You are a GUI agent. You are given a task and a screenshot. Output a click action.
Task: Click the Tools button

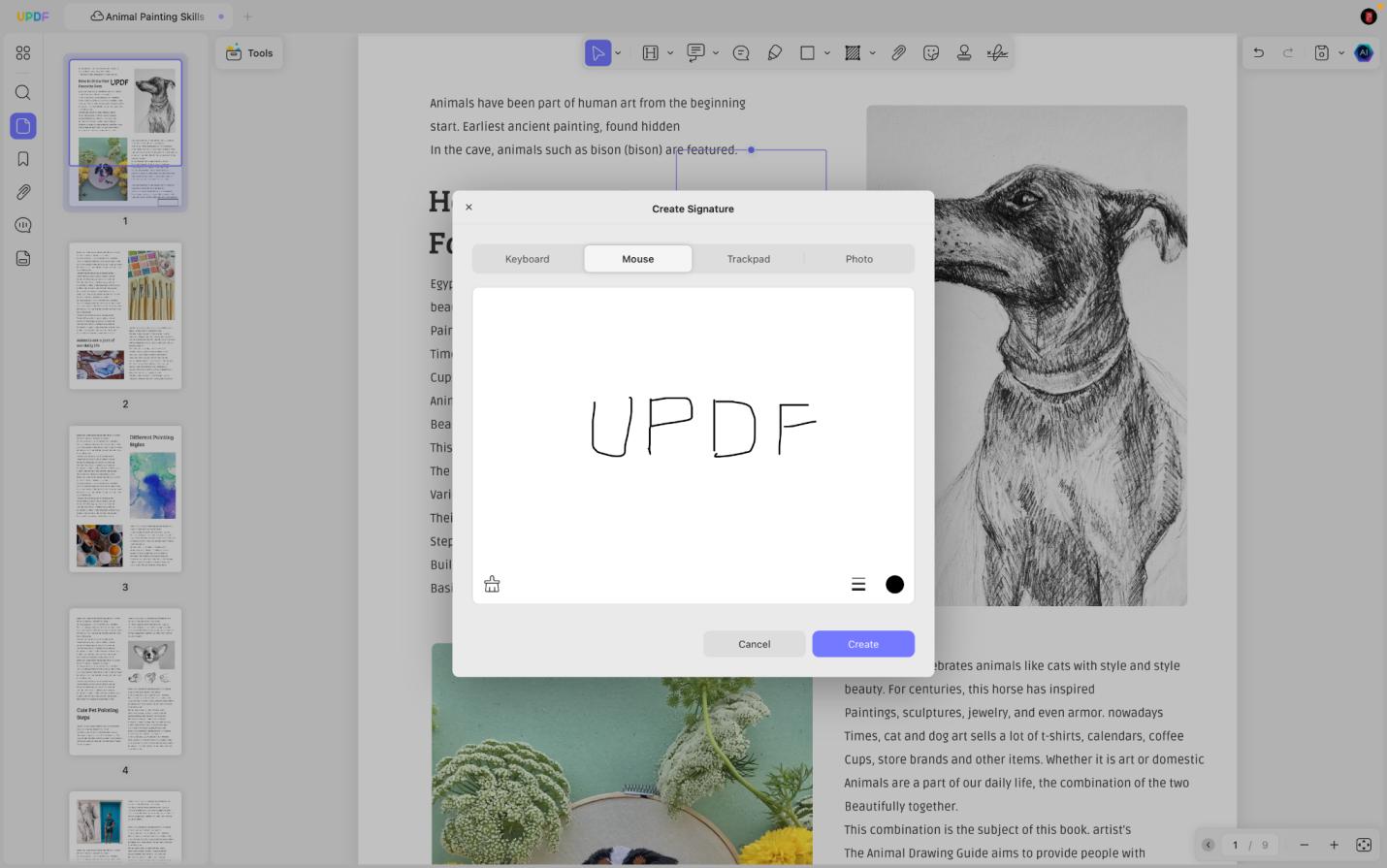[x=249, y=53]
